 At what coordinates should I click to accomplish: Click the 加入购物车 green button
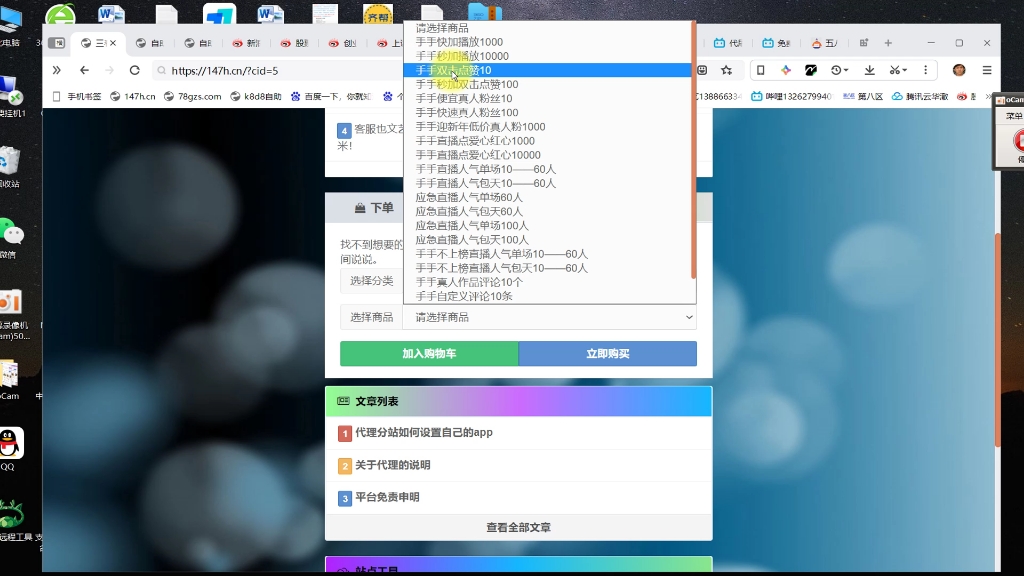[429, 353]
